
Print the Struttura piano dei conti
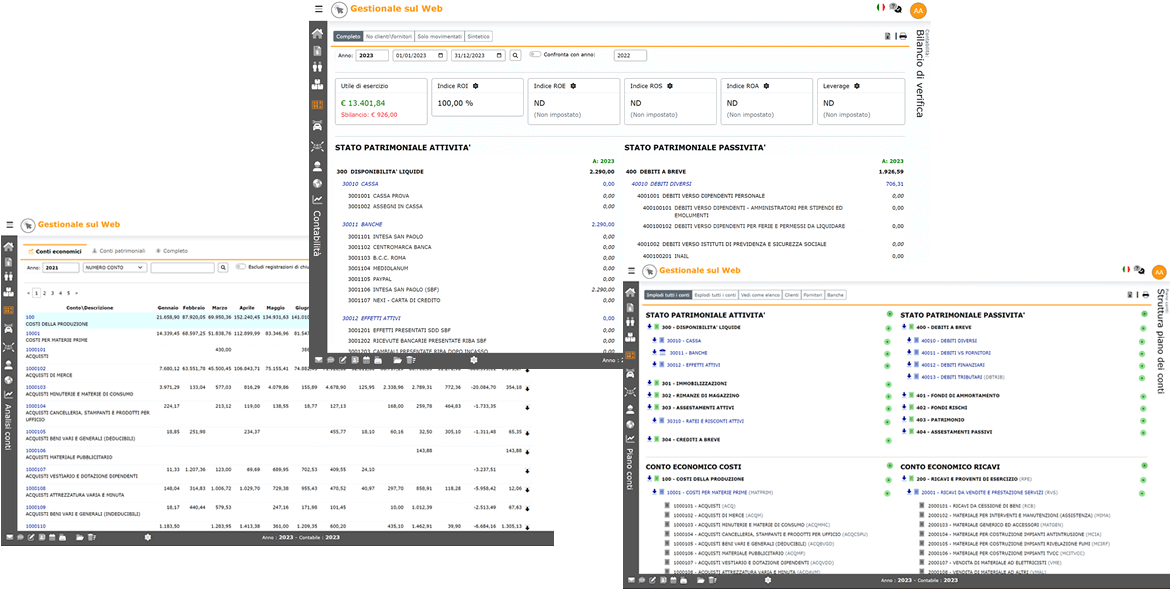(1144, 295)
